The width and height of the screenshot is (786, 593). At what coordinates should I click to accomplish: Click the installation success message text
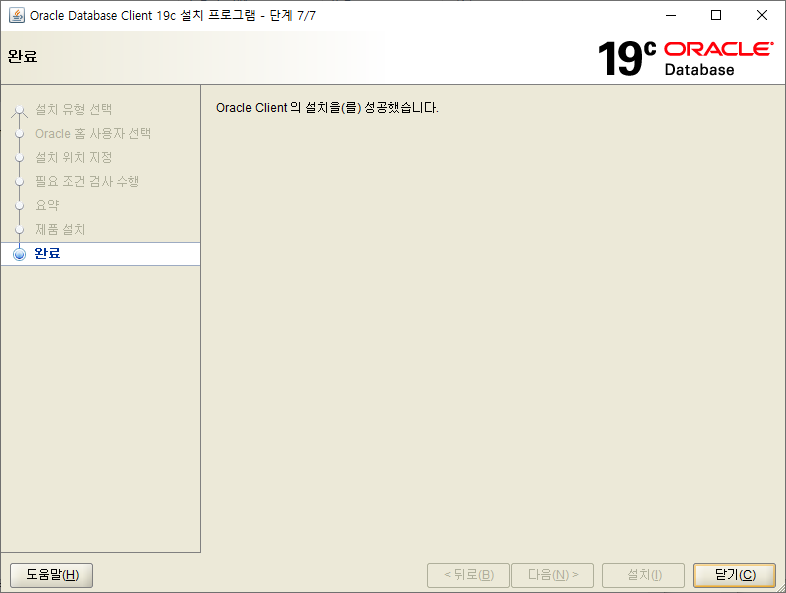(327, 108)
